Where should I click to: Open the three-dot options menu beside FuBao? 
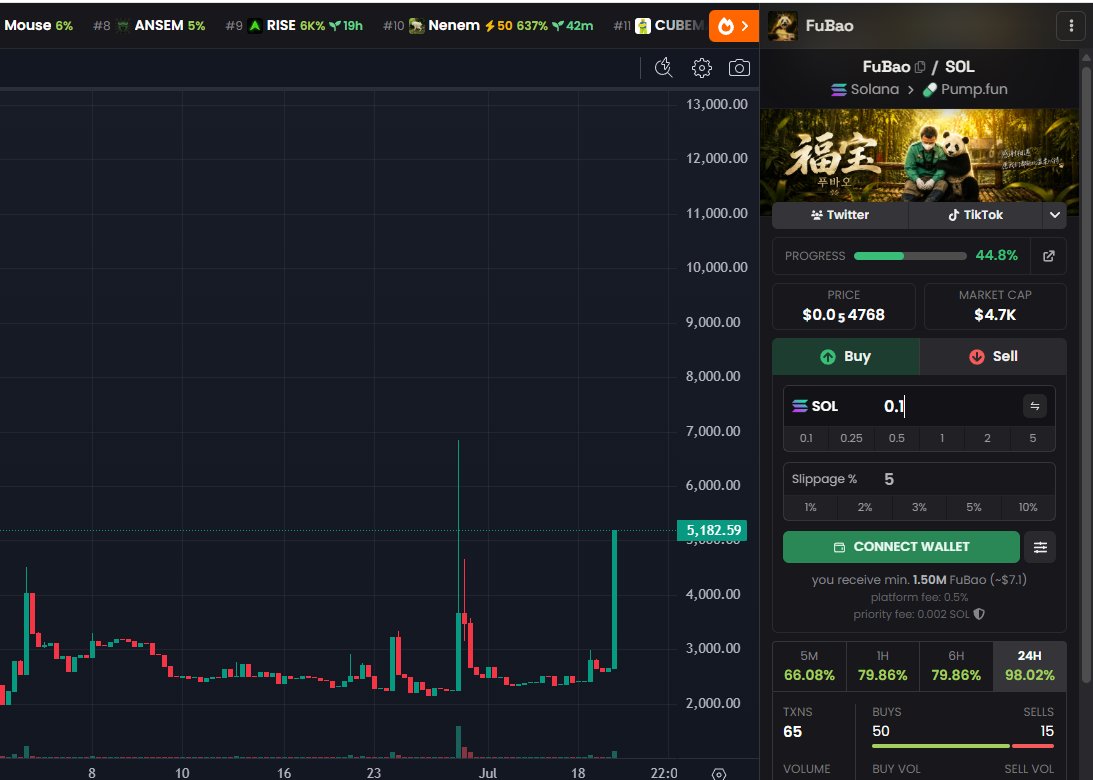click(1071, 26)
